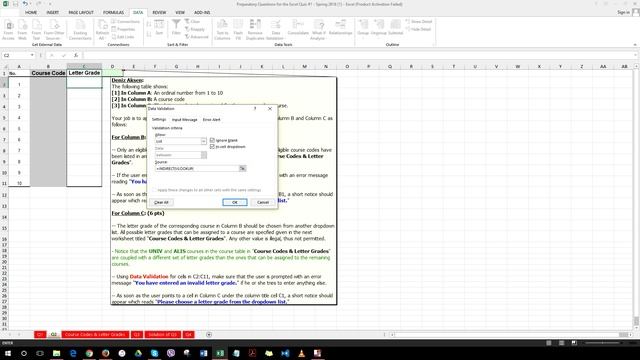Click the Consolidate icon
This screenshot has width=640, height=360.
(x=298, y=28)
